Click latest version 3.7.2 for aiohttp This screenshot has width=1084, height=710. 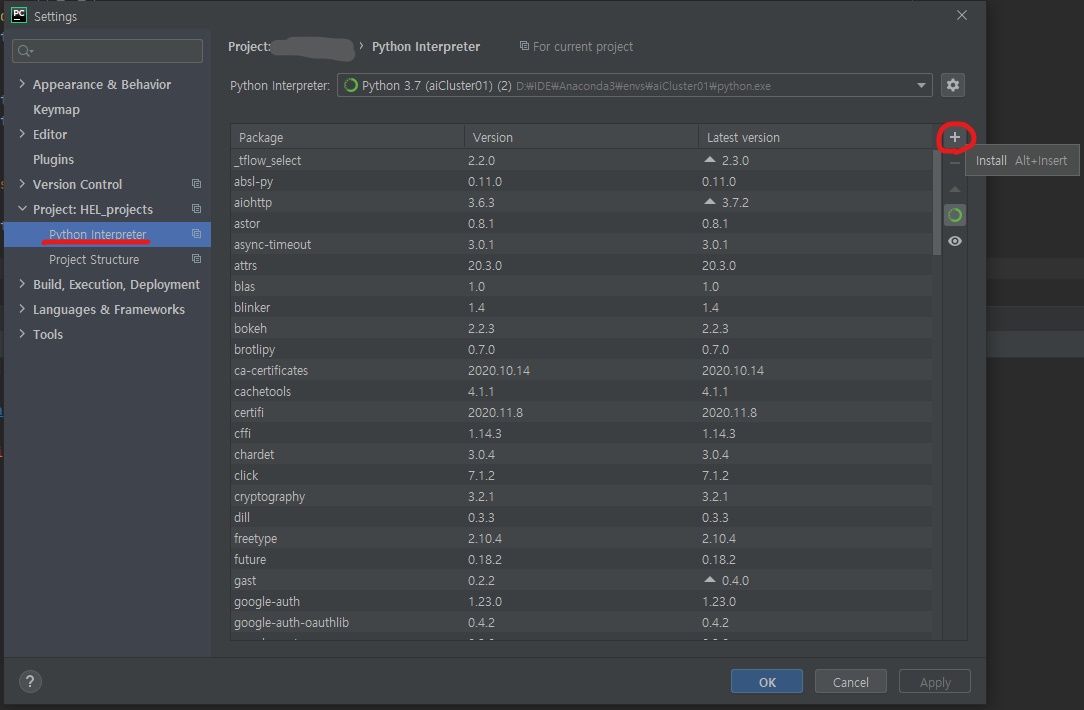click(735, 203)
